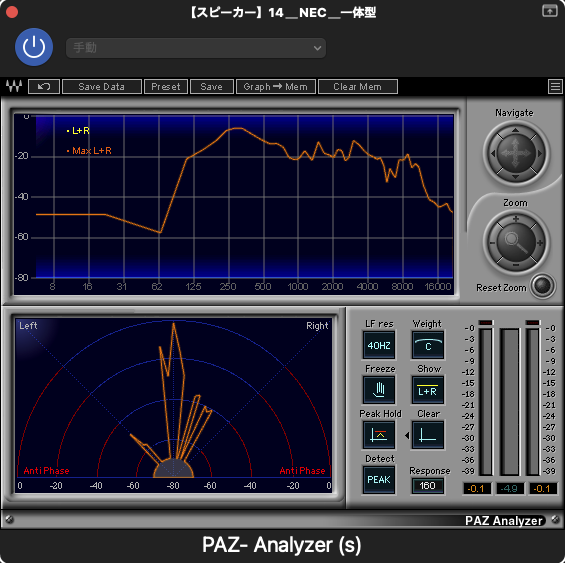Image resolution: width=565 pixels, height=563 pixels.
Task: Click the right level meter bar
Action: click(533, 402)
